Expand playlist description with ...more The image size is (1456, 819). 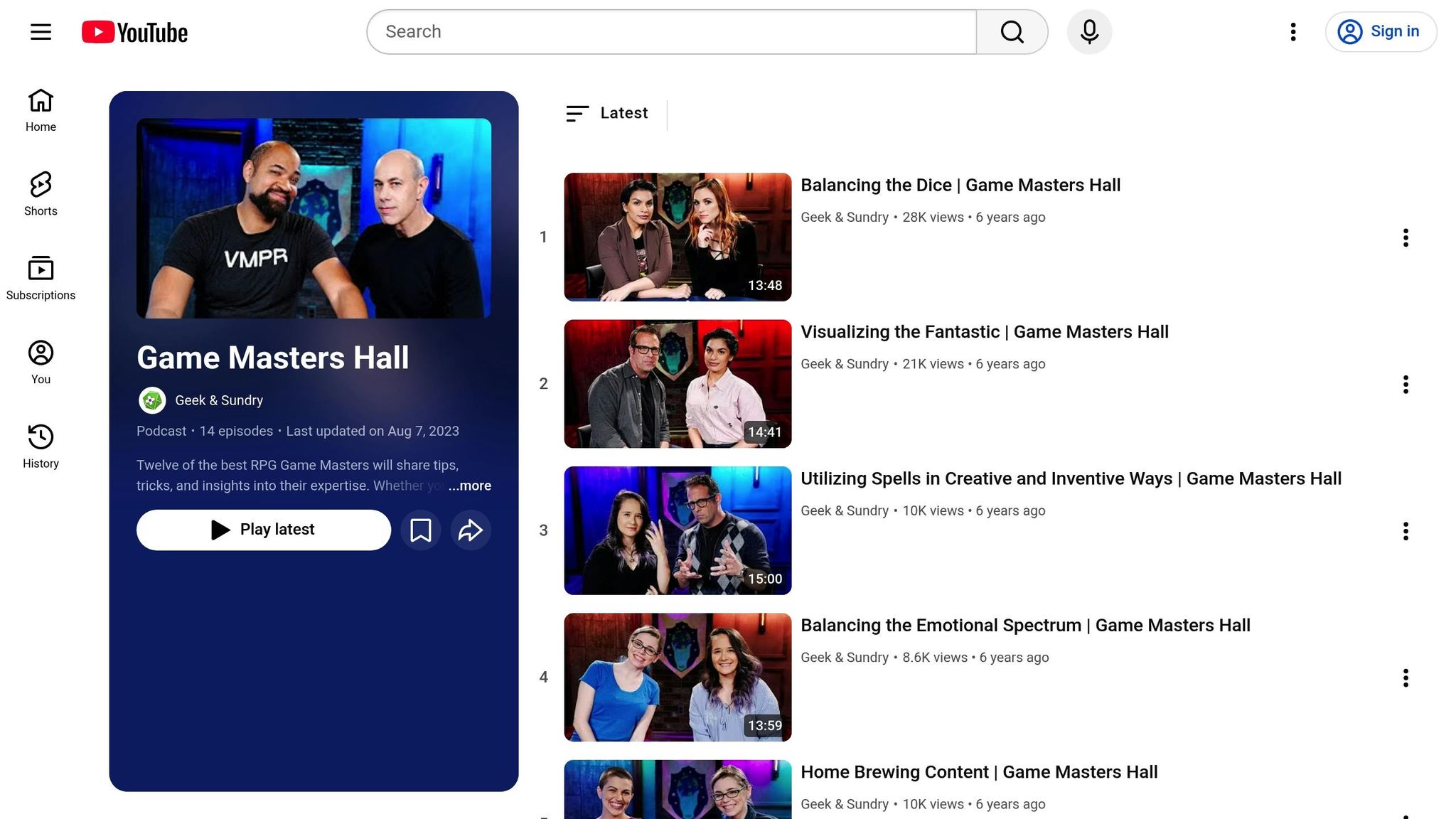point(470,486)
